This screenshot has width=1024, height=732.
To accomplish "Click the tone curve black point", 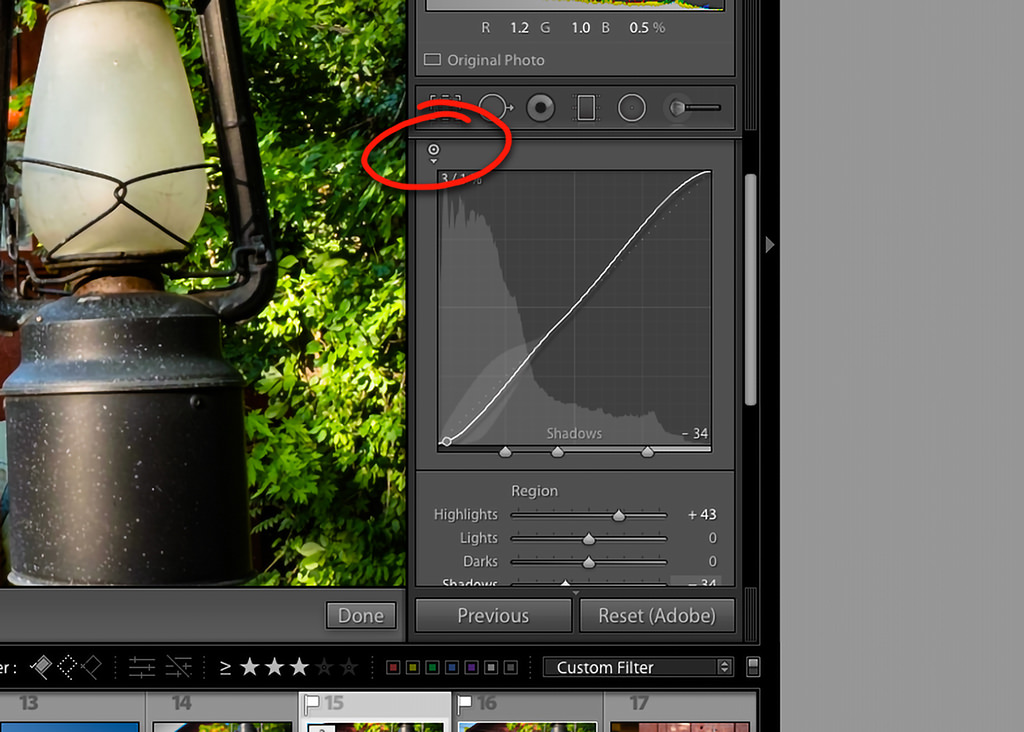I will (x=447, y=441).
